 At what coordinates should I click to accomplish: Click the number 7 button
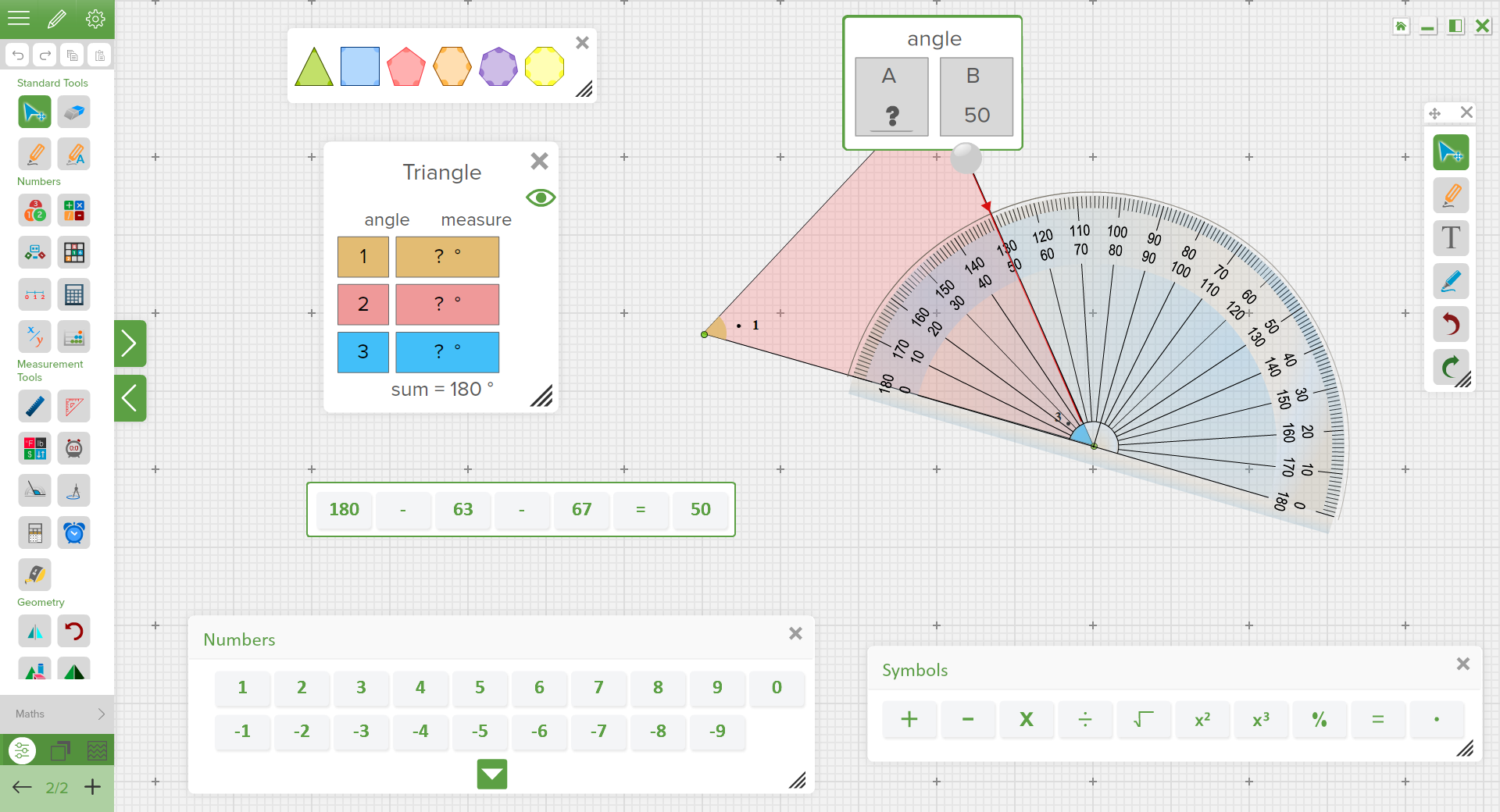click(x=598, y=688)
